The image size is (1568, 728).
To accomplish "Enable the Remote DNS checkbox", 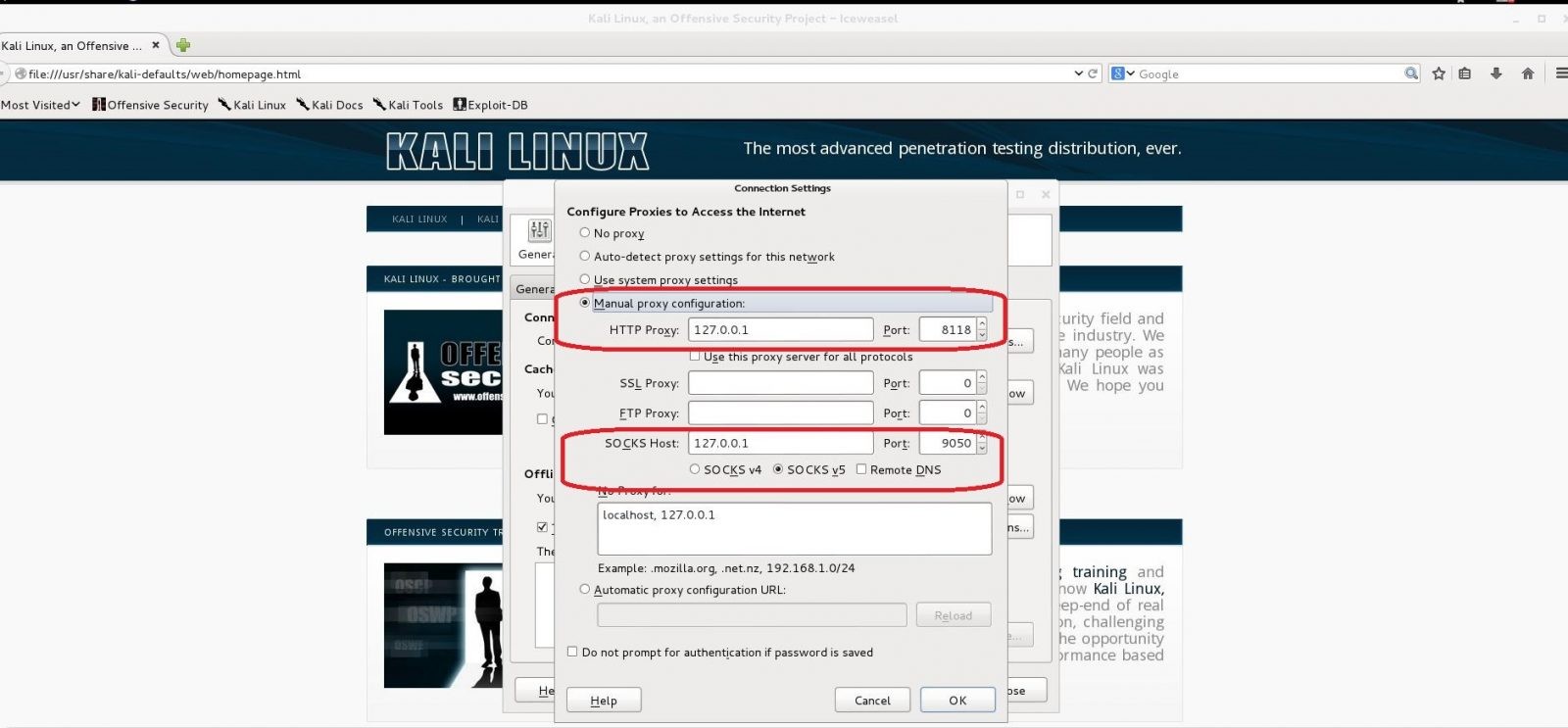I will point(861,469).
